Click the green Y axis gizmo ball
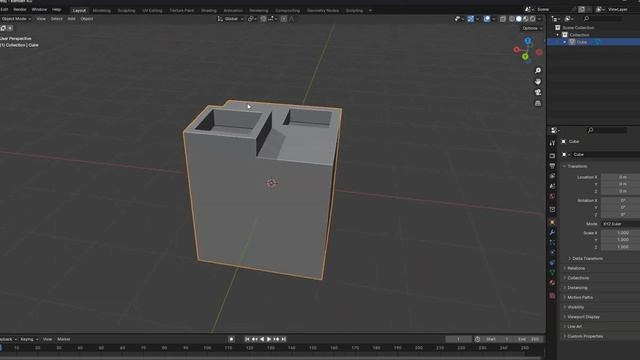Viewport: 640px width, 360px height. point(525,57)
